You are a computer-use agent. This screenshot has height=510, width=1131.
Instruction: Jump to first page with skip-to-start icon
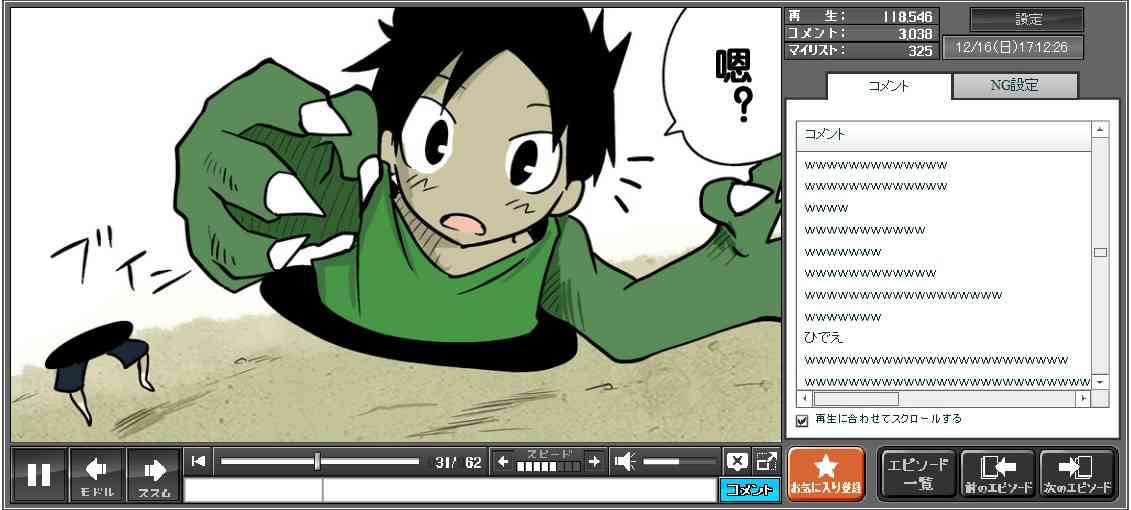tap(198, 461)
